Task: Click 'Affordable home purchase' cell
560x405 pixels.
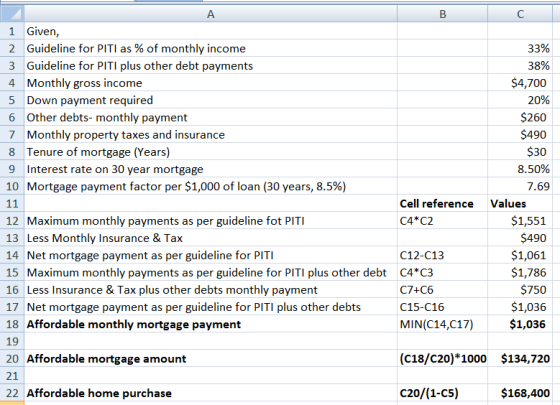Action: point(211,393)
